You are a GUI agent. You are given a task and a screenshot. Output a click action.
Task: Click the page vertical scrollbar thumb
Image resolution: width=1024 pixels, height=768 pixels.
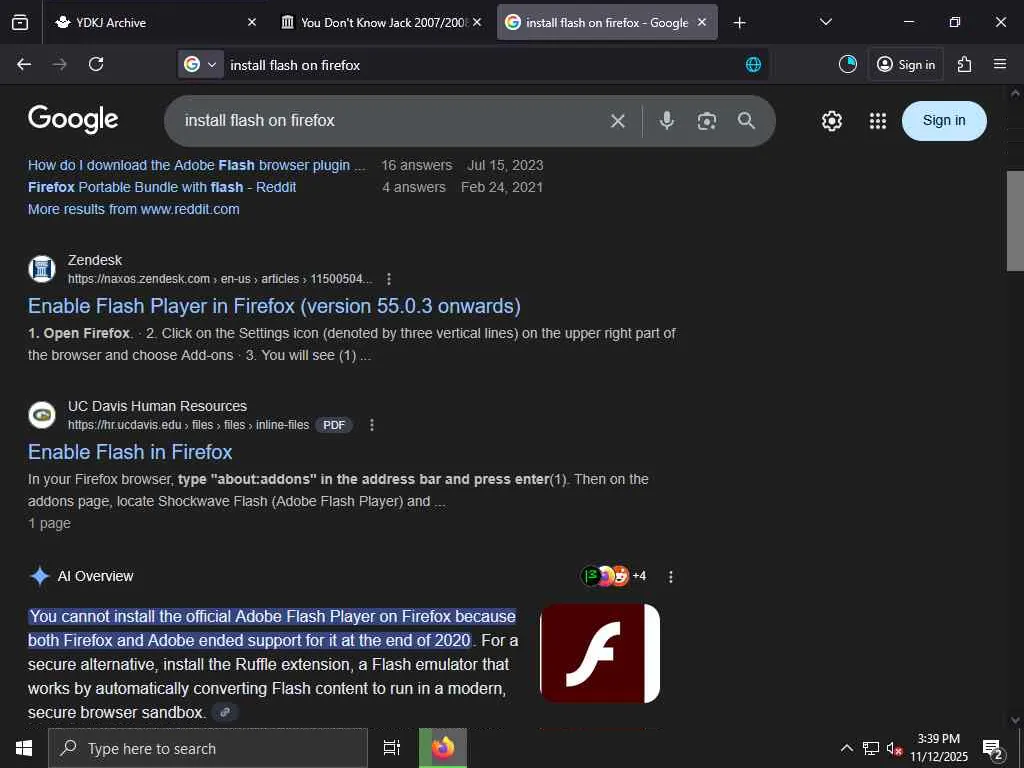(x=1015, y=220)
